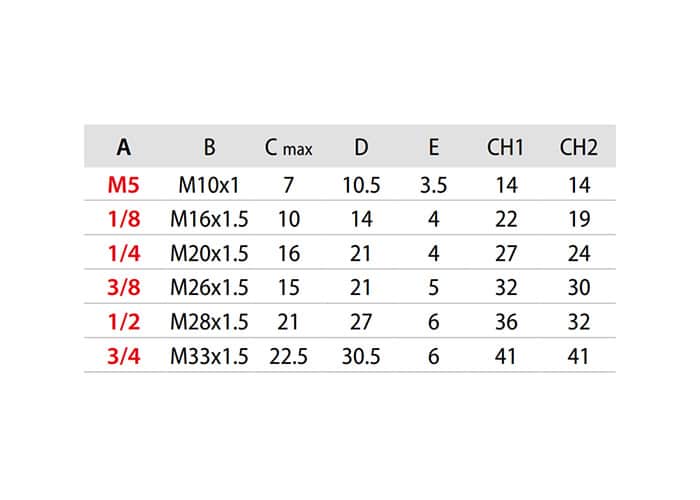Click the M10x1 cell

point(209,185)
